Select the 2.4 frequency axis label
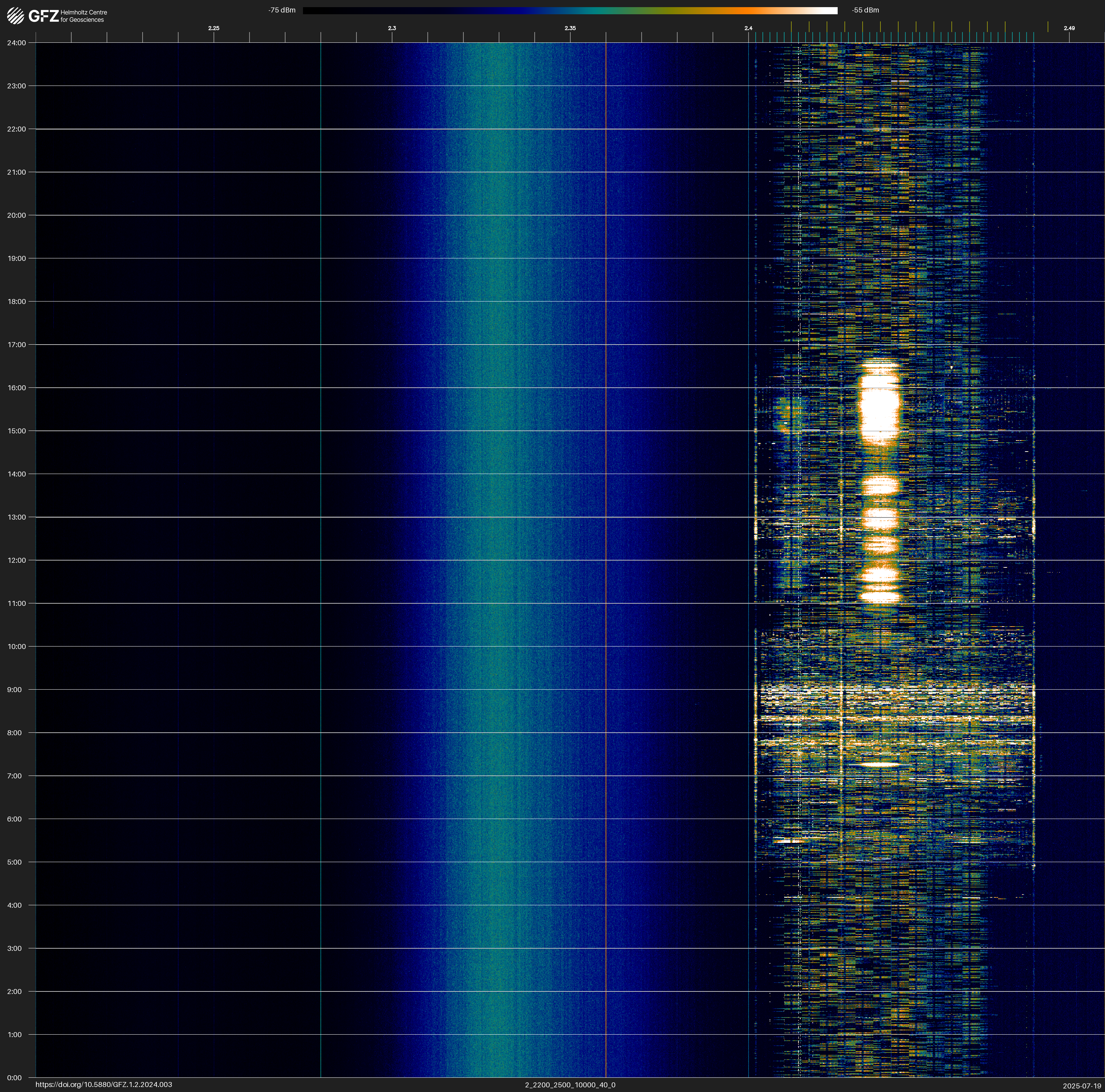1105x1092 pixels. 748,28
